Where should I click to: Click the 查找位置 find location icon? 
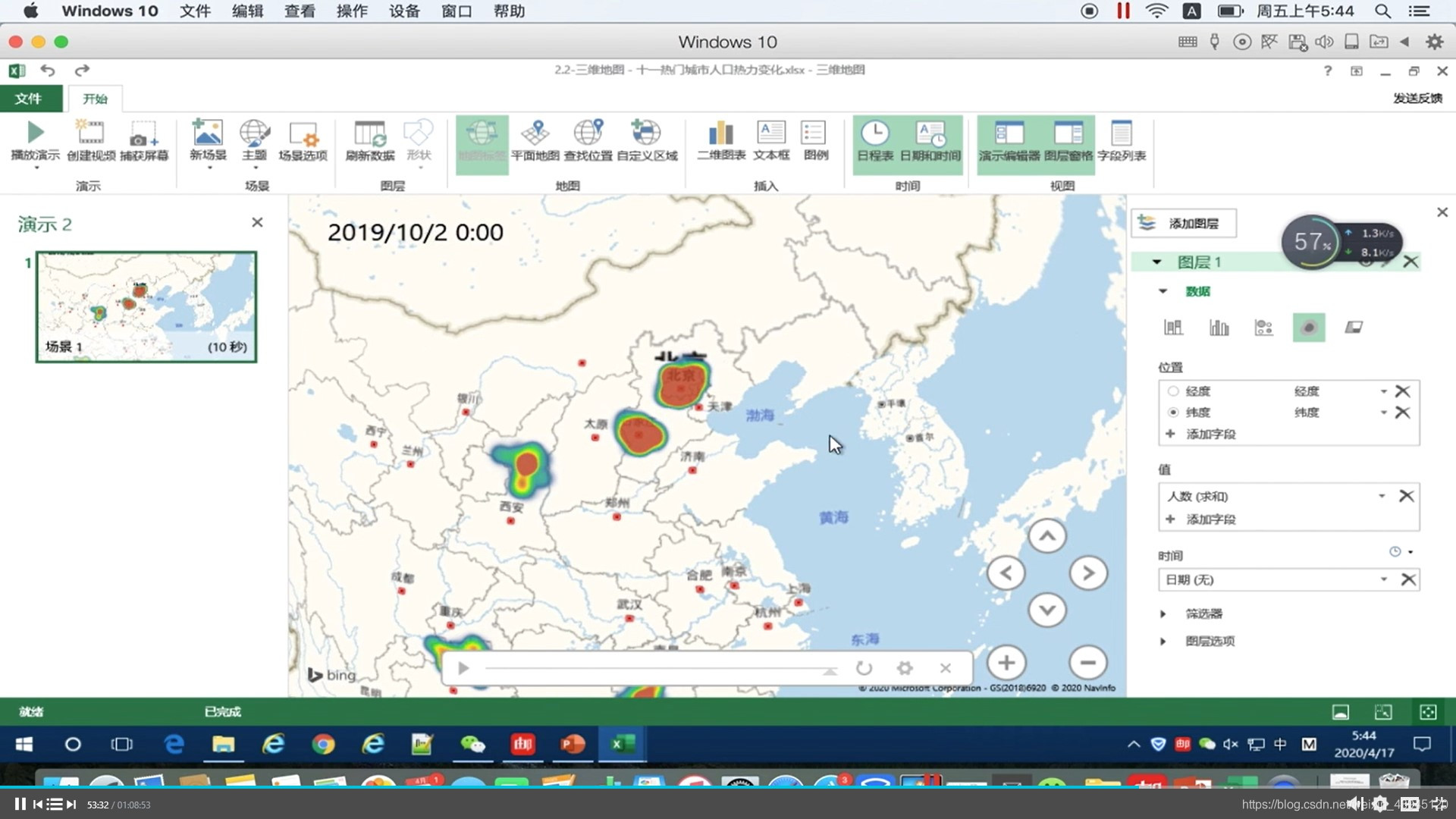(x=588, y=133)
